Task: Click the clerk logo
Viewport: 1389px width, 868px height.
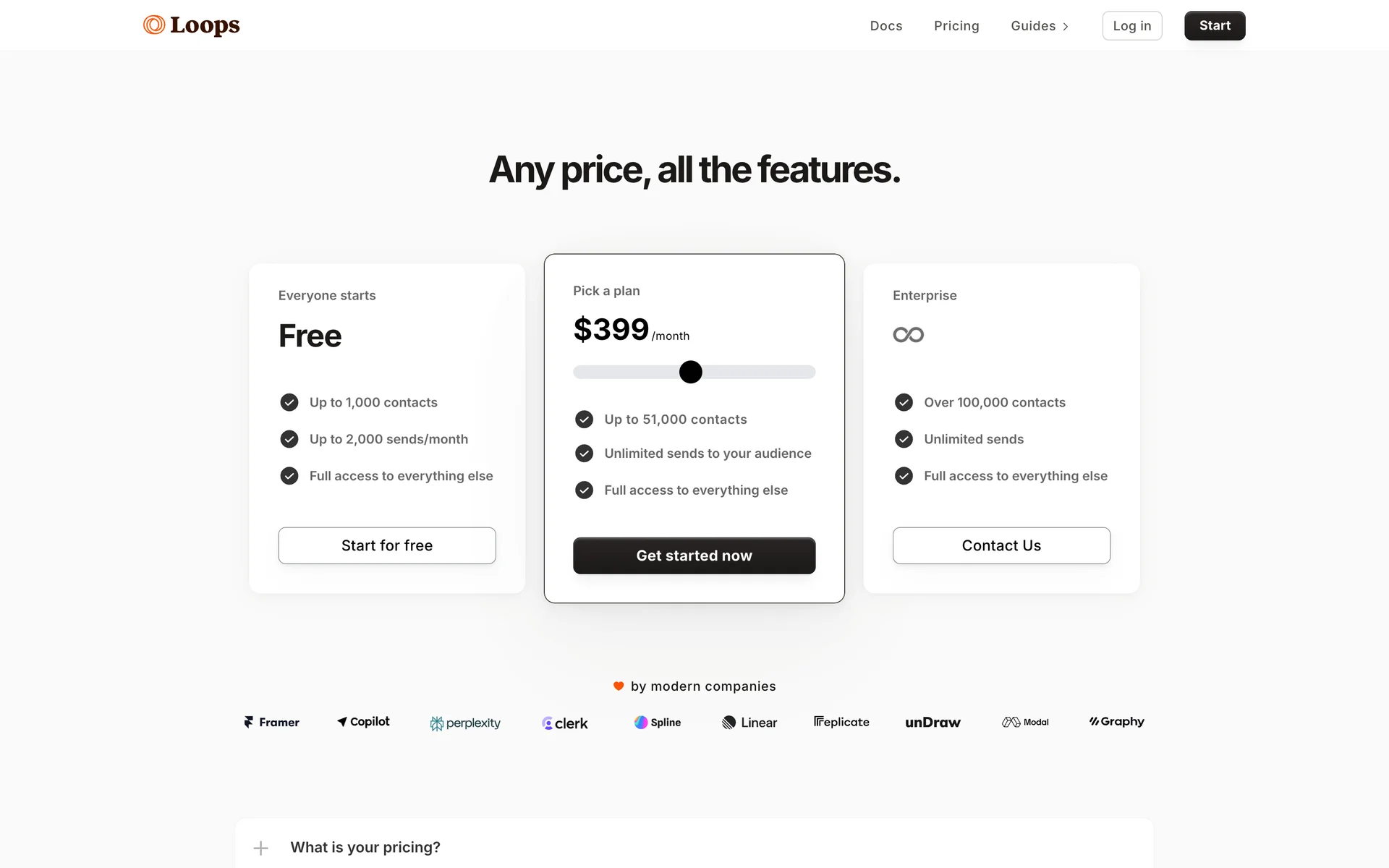Action: pos(565,723)
